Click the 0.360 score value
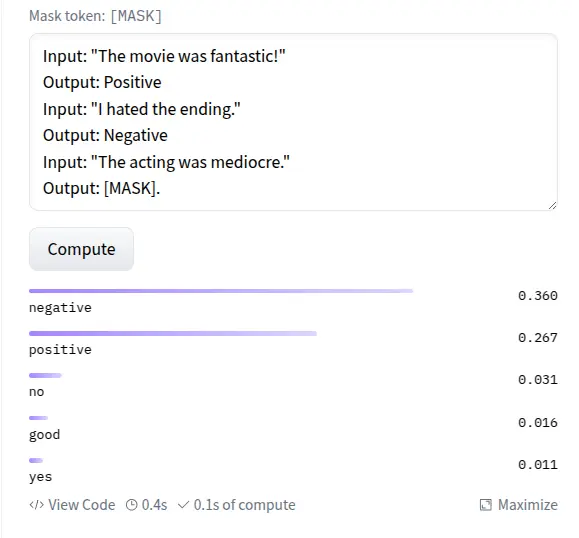 538,296
